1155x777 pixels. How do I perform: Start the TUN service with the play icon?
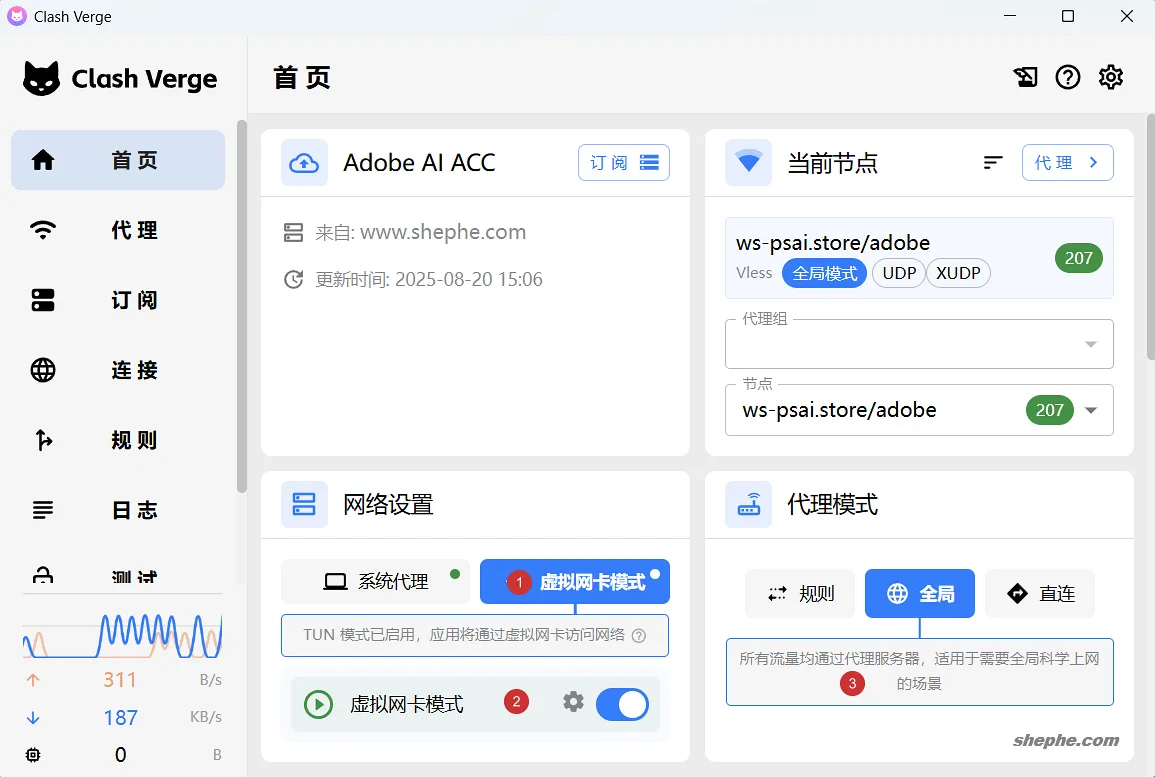[x=319, y=704]
